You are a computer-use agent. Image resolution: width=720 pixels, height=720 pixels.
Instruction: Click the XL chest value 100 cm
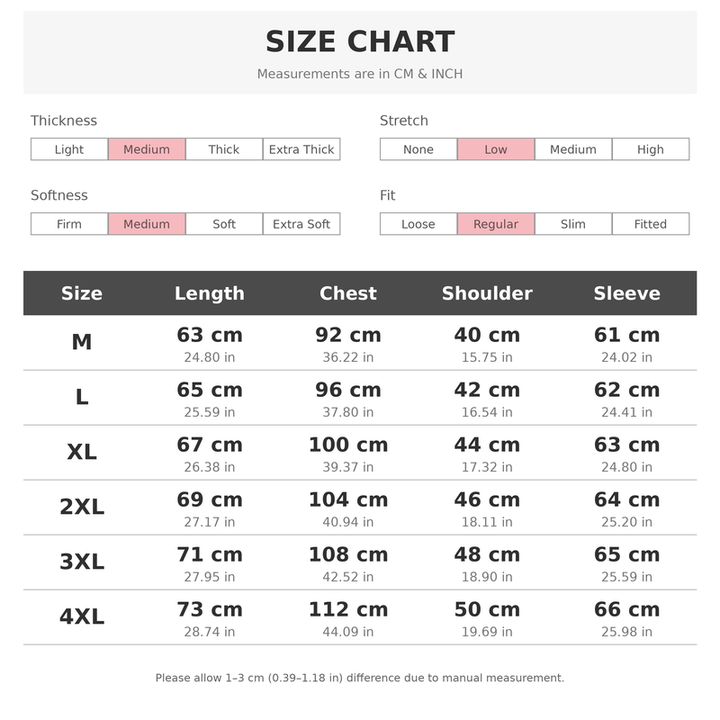tap(348, 445)
